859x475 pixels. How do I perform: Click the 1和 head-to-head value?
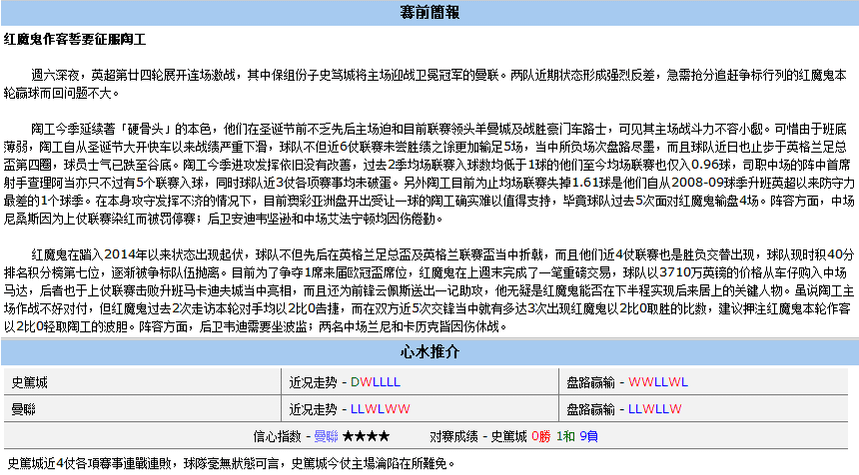coord(565,436)
